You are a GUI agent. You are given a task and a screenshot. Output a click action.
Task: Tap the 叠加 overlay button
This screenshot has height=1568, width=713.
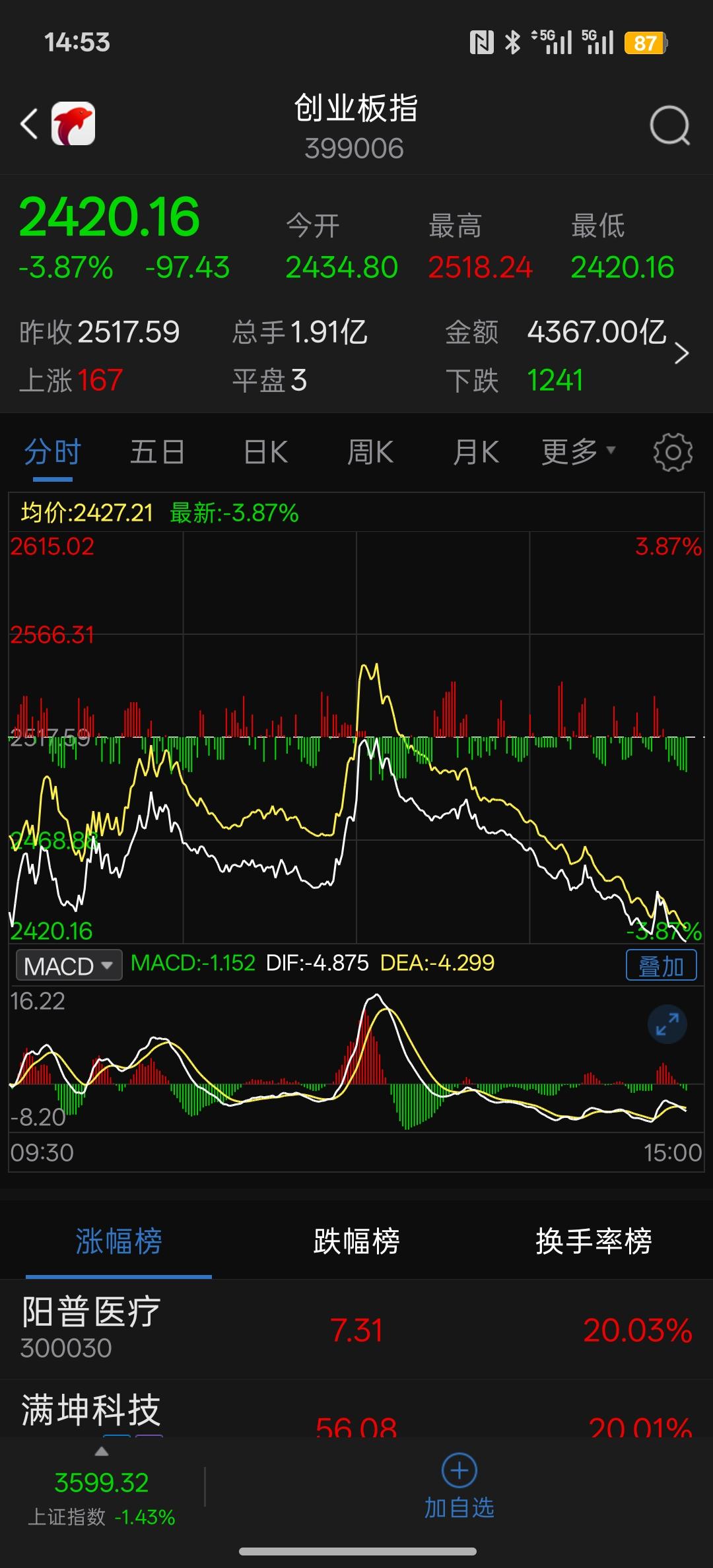pyautogui.click(x=661, y=965)
